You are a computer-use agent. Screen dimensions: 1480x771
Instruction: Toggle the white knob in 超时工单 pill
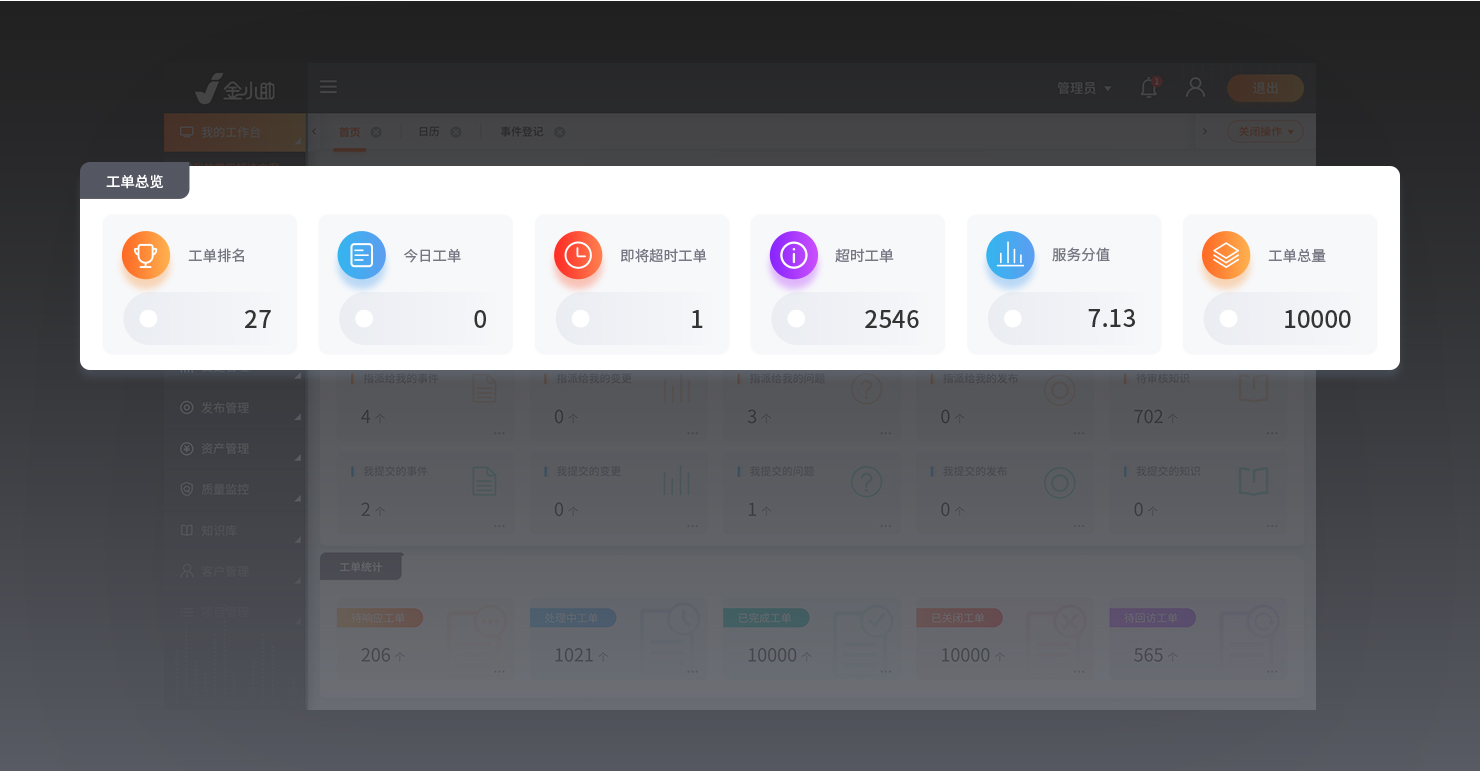796,319
